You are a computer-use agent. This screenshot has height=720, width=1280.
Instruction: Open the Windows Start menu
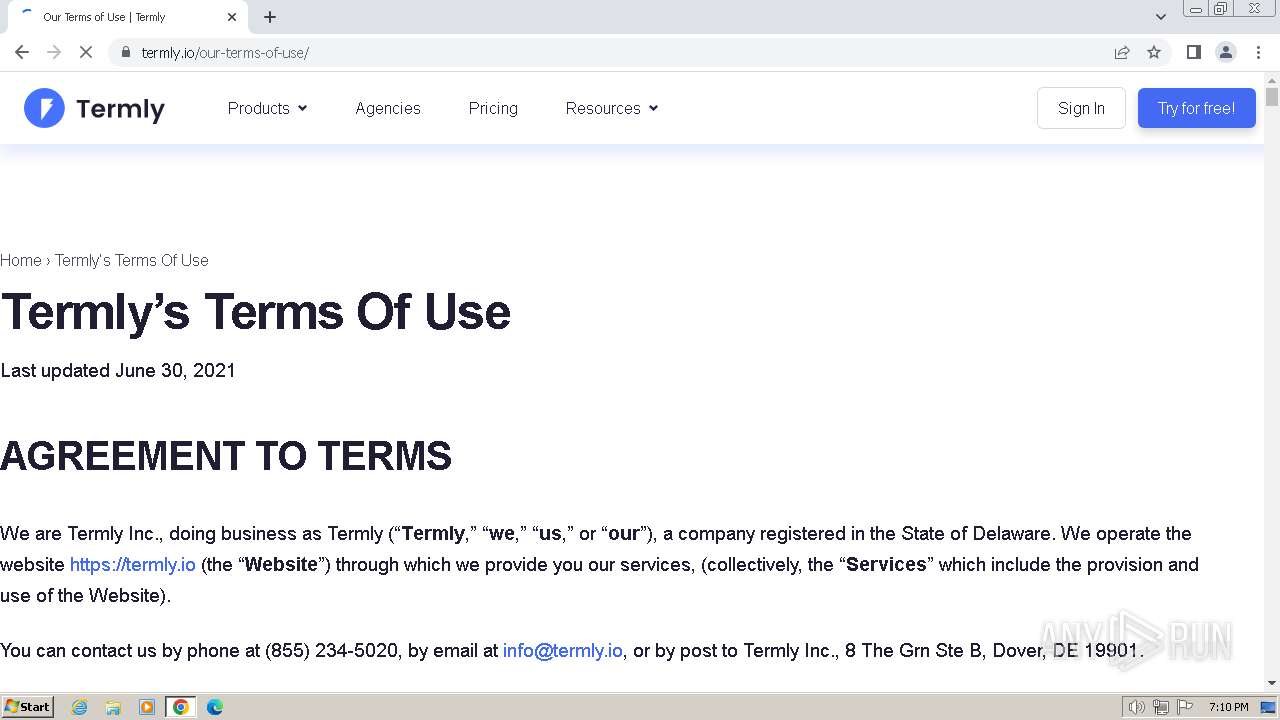(27, 707)
